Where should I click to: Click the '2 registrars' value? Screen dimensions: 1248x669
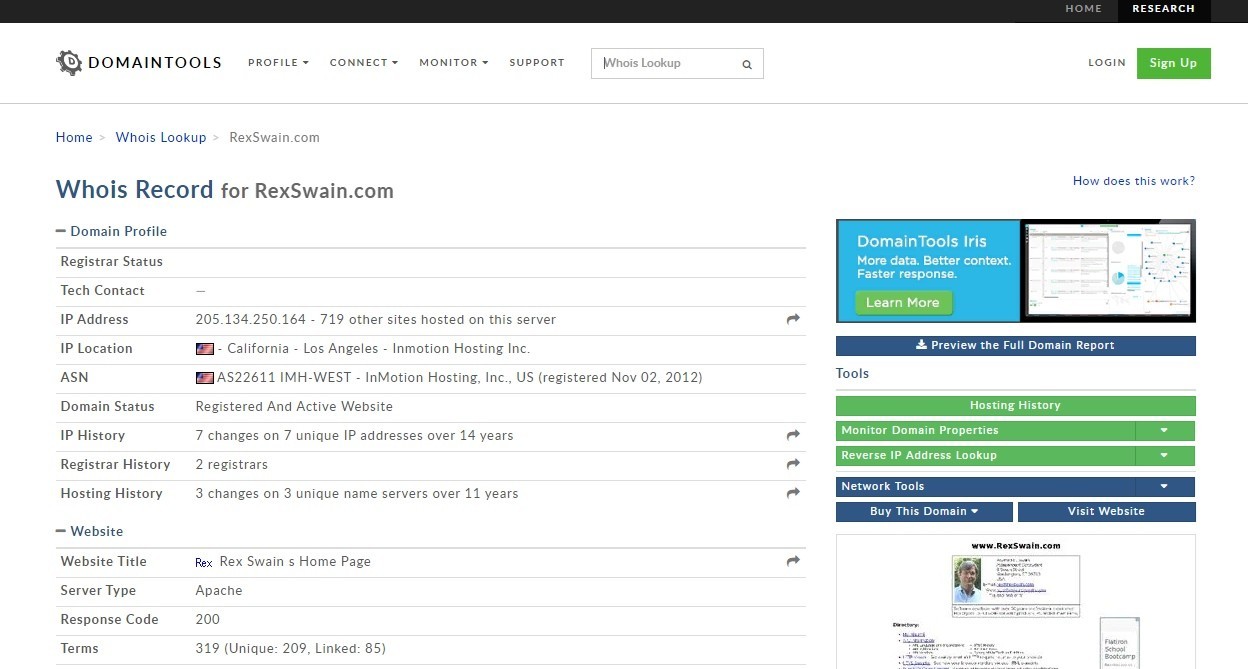[232, 465]
